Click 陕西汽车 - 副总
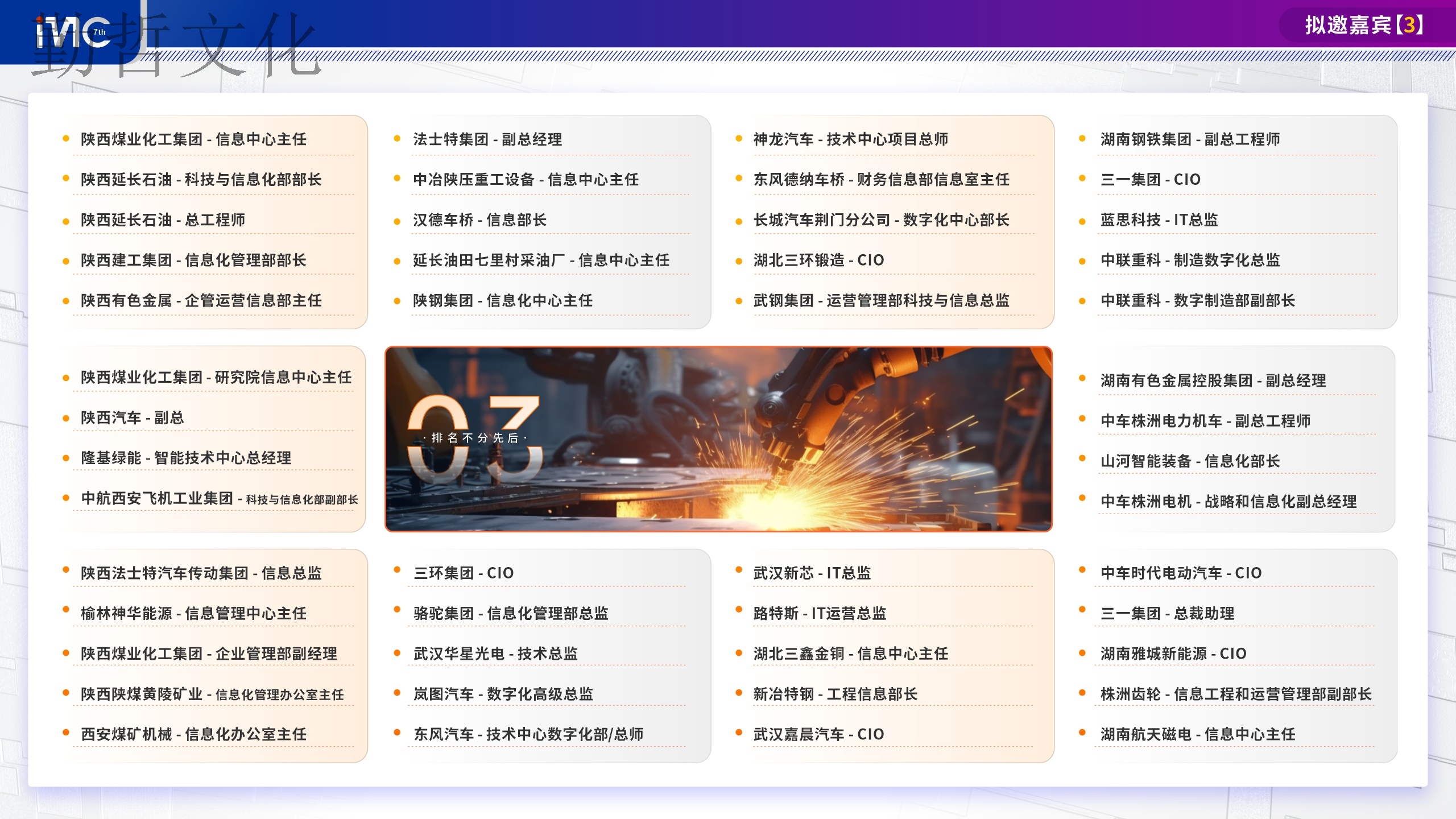The width and height of the screenshot is (1456, 819). 133,418
